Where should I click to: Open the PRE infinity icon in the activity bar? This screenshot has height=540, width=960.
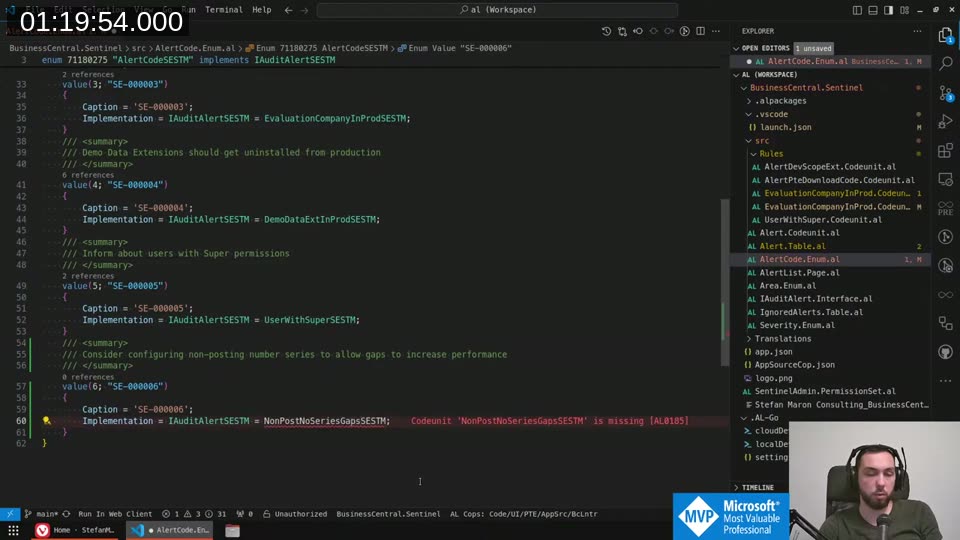(x=946, y=208)
